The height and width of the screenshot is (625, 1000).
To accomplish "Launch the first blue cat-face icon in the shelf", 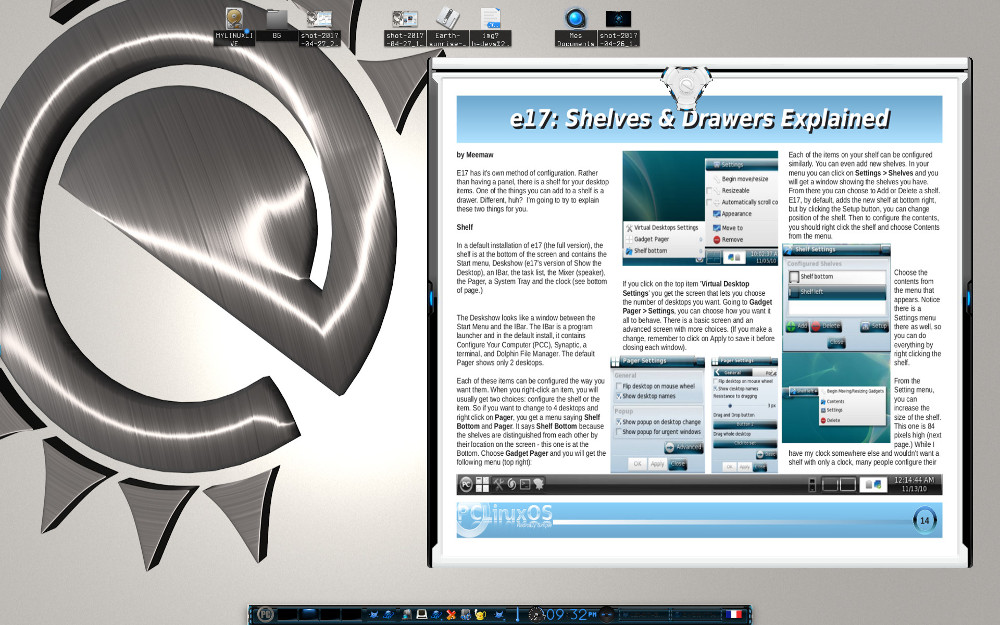I will (x=374, y=615).
